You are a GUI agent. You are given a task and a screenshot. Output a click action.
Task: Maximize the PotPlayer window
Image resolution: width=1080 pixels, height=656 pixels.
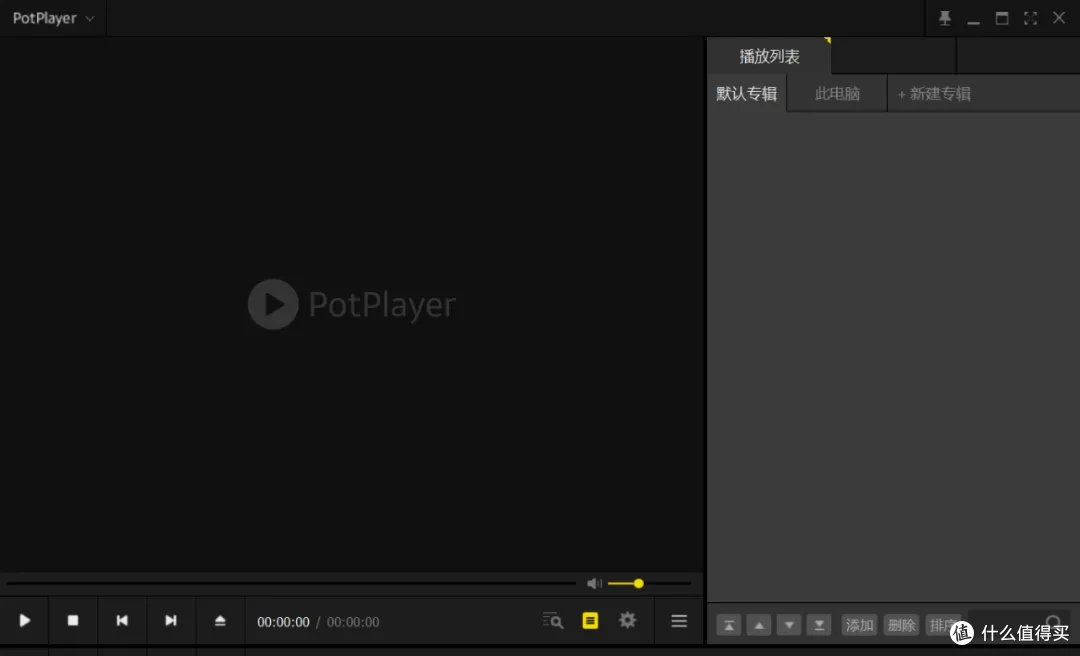[1002, 19]
